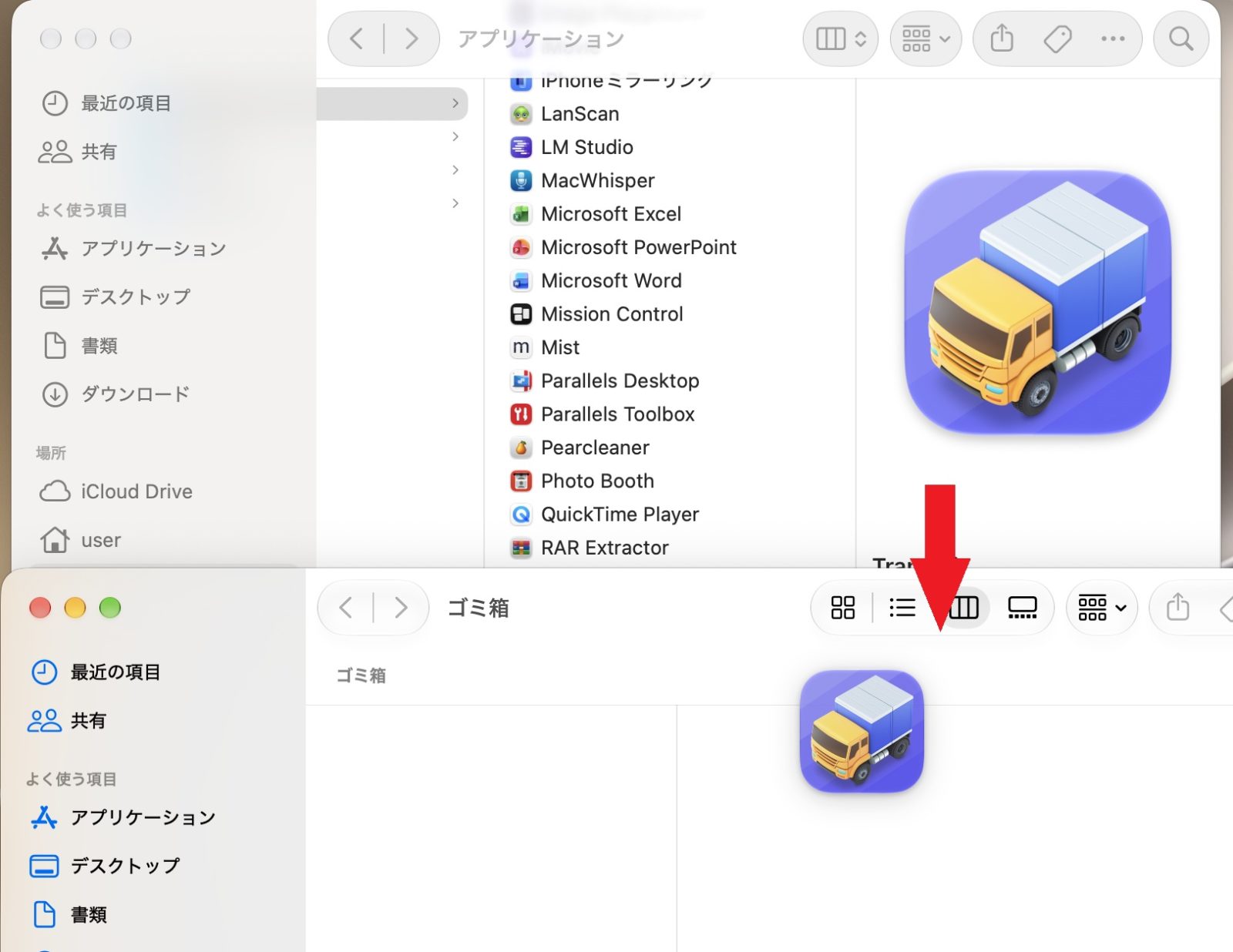Open iCloud Drive in the sidebar

coord(116,491)
